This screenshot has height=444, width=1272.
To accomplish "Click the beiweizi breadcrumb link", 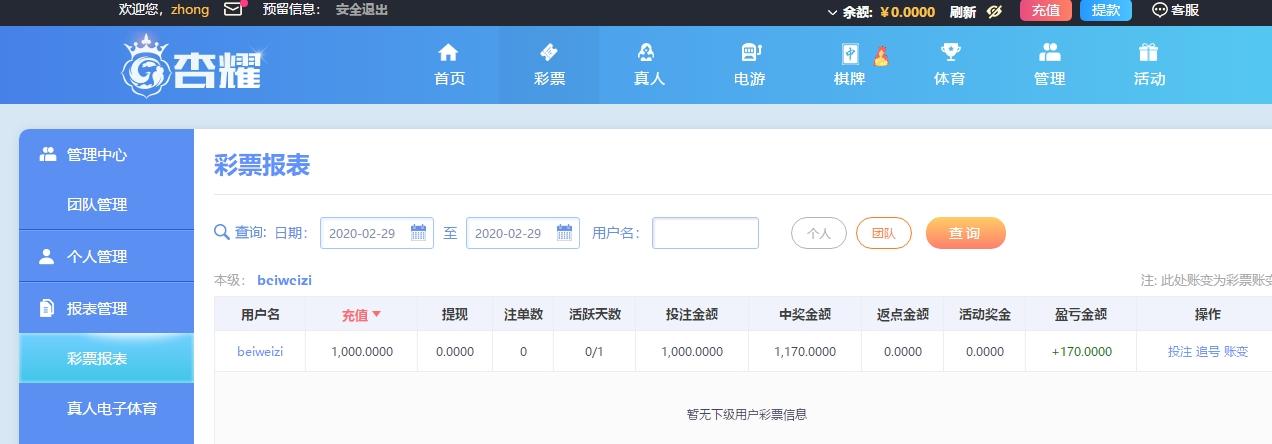I will (284, 280).
